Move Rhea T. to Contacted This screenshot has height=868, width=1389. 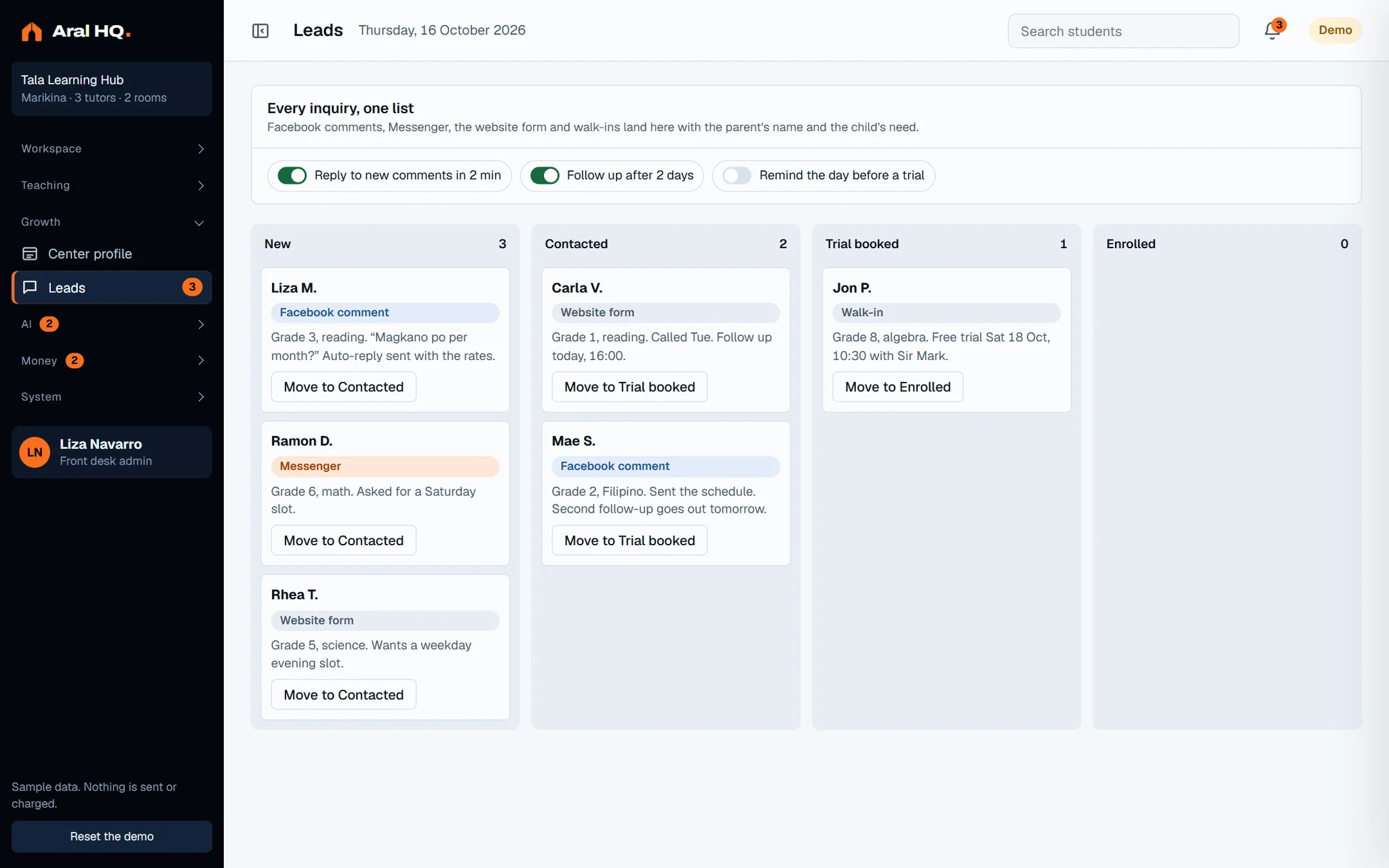point(344,694)
